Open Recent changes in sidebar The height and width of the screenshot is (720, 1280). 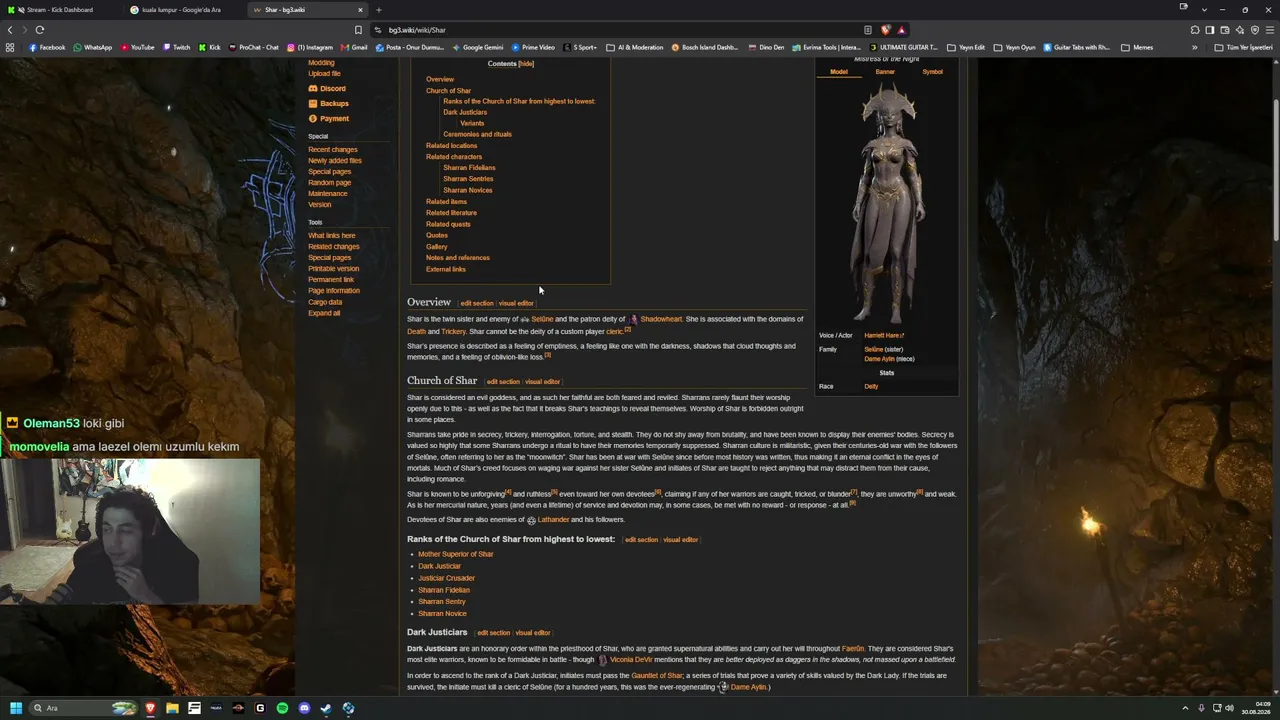click(332, 150)
